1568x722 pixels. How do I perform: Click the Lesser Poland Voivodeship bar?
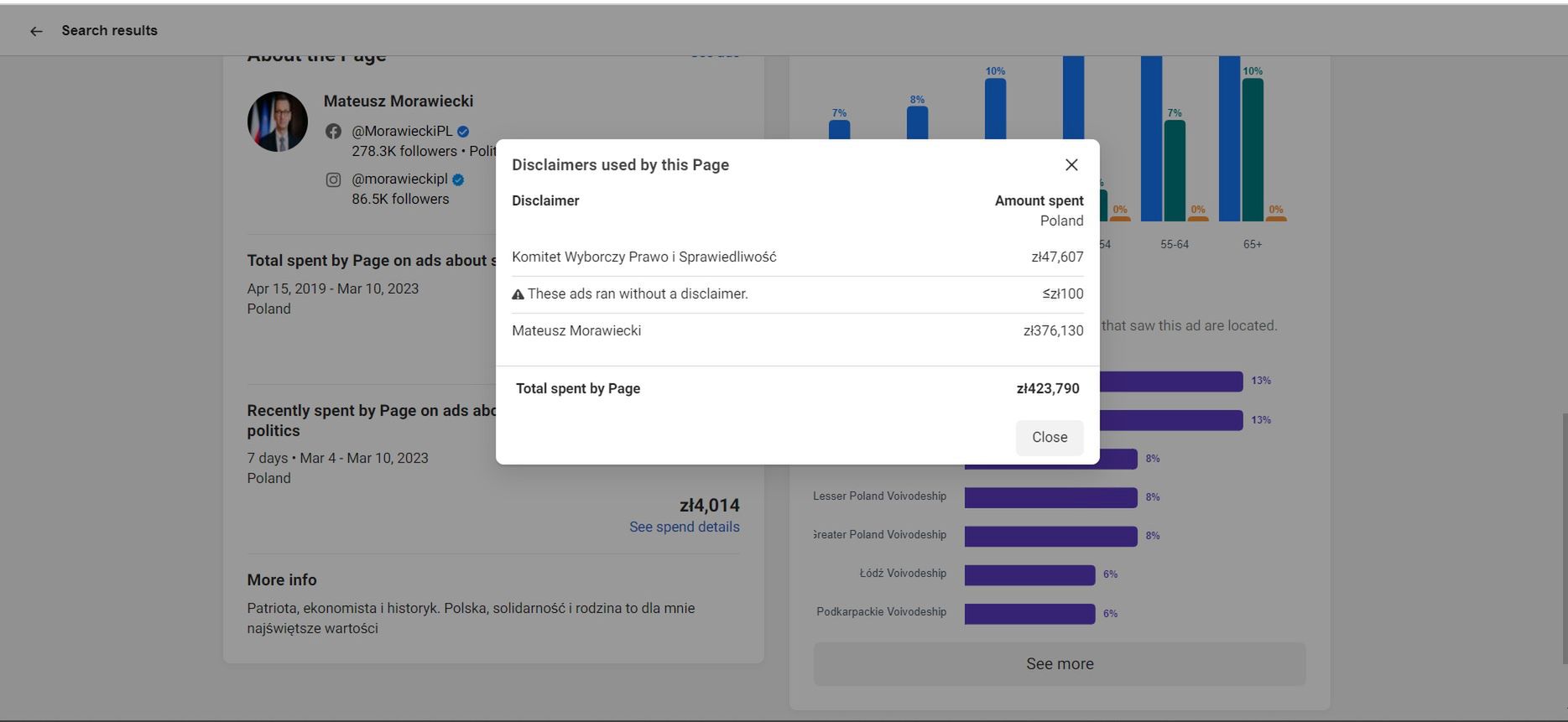coord(1050,497)
